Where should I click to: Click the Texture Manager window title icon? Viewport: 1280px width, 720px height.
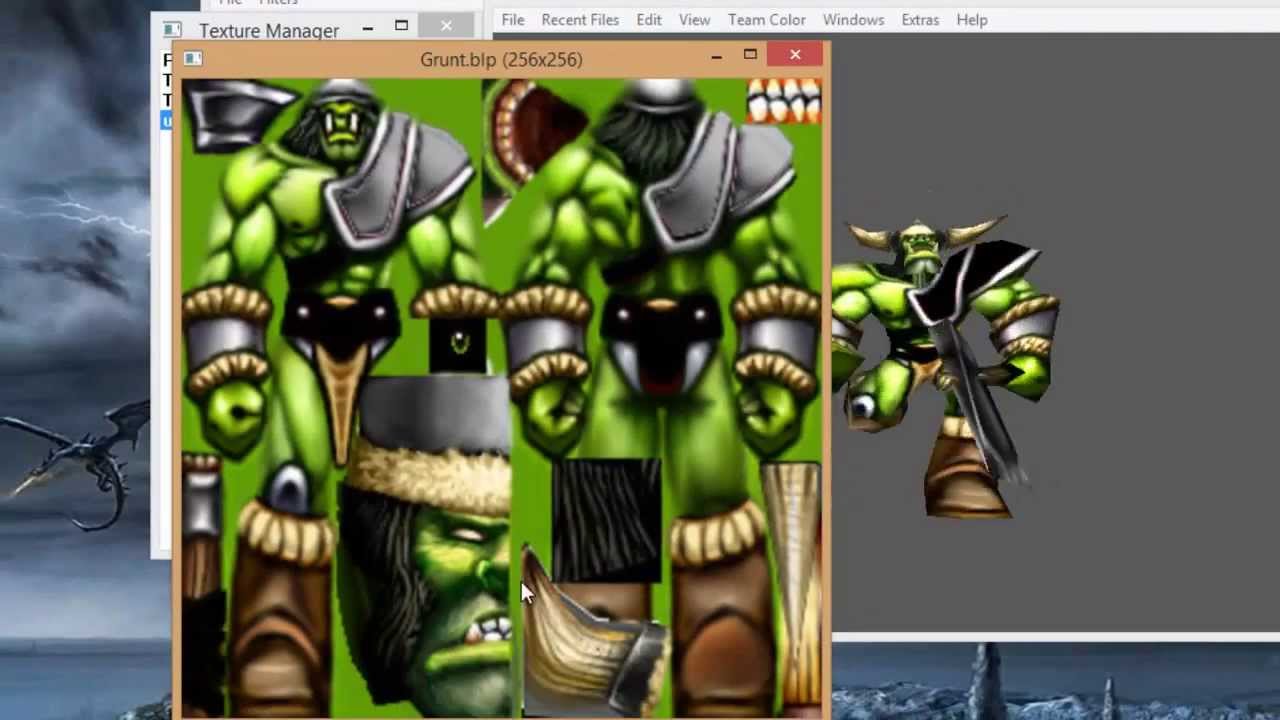pos(172,30)
